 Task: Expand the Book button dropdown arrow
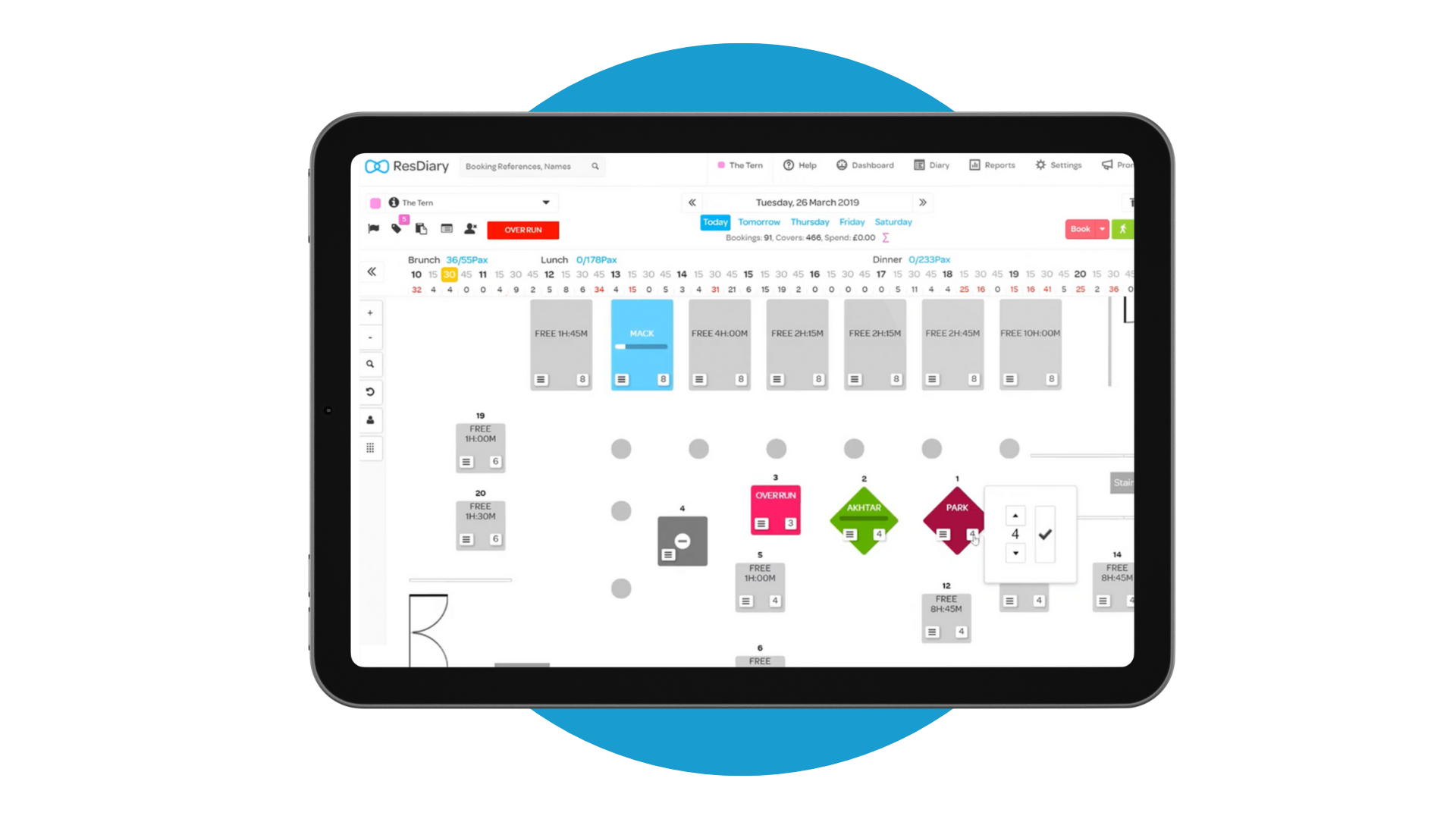coord(1102,228)
